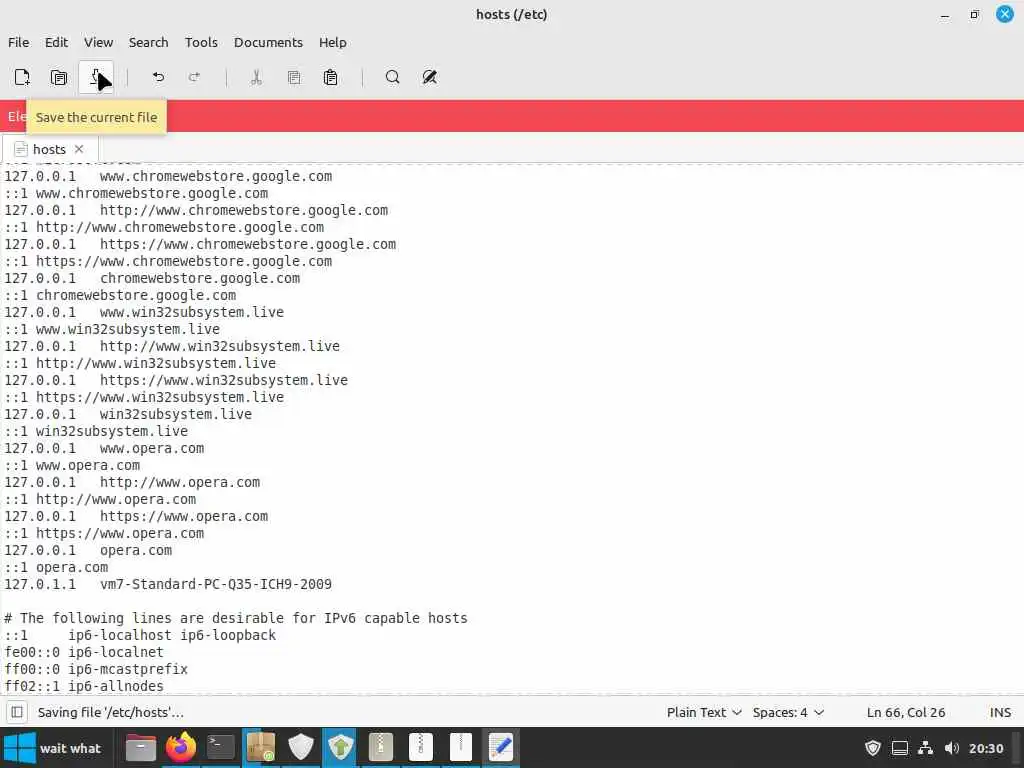Open the white zipper archive taskbar icon

421,748
